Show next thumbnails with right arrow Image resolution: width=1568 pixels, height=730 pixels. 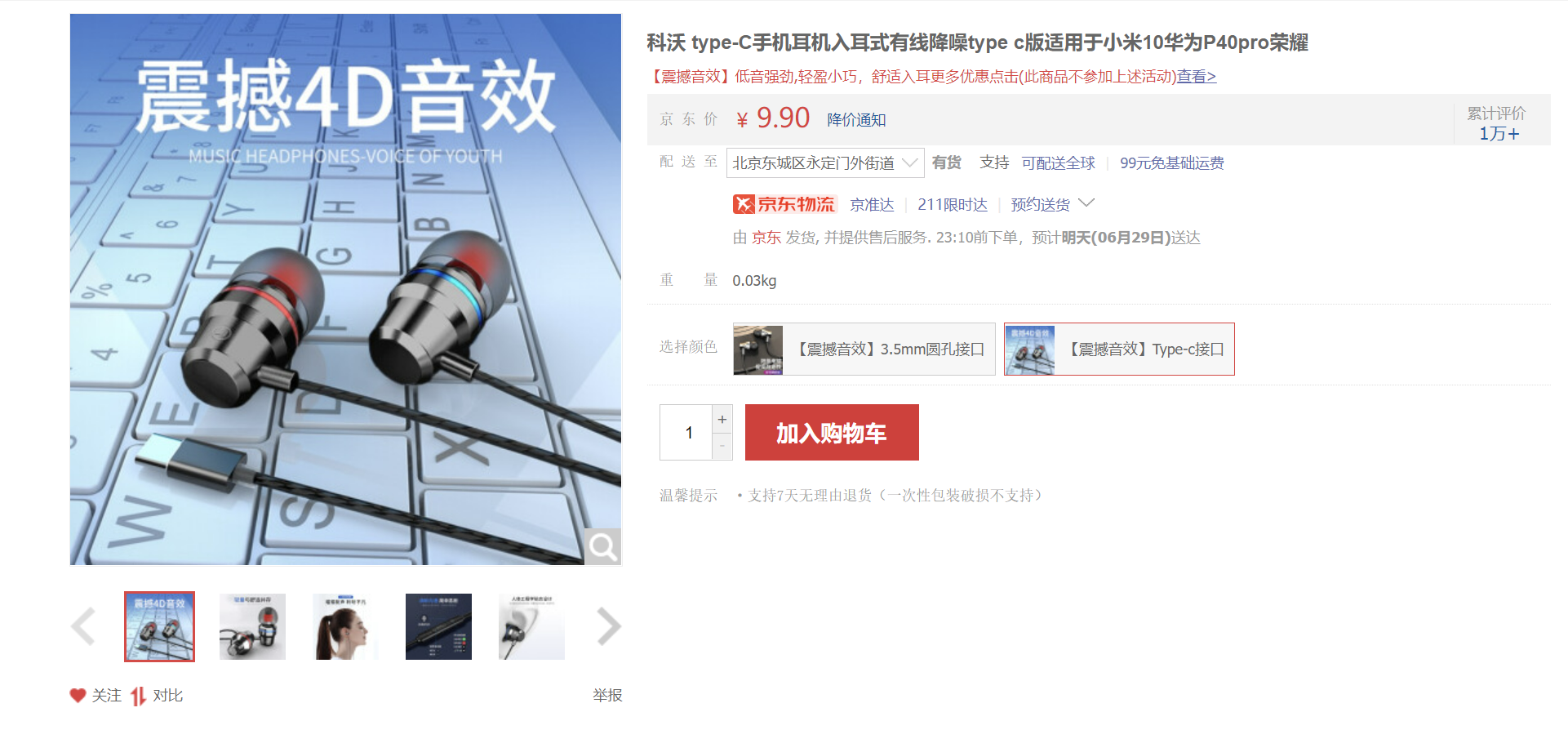609,626
